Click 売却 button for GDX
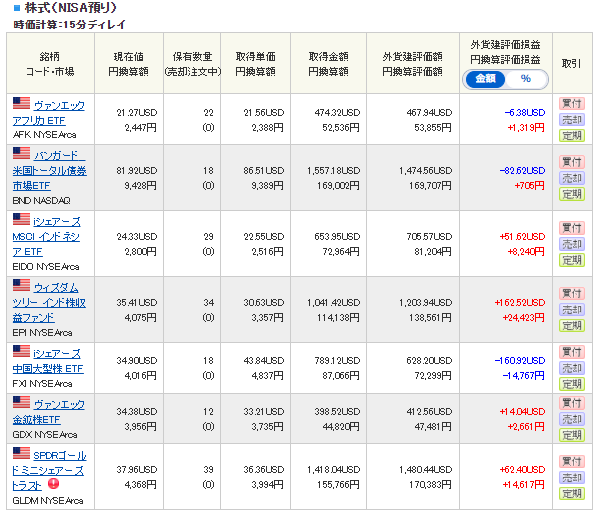This screenshot has width=595, height=510. click(571, 419)
